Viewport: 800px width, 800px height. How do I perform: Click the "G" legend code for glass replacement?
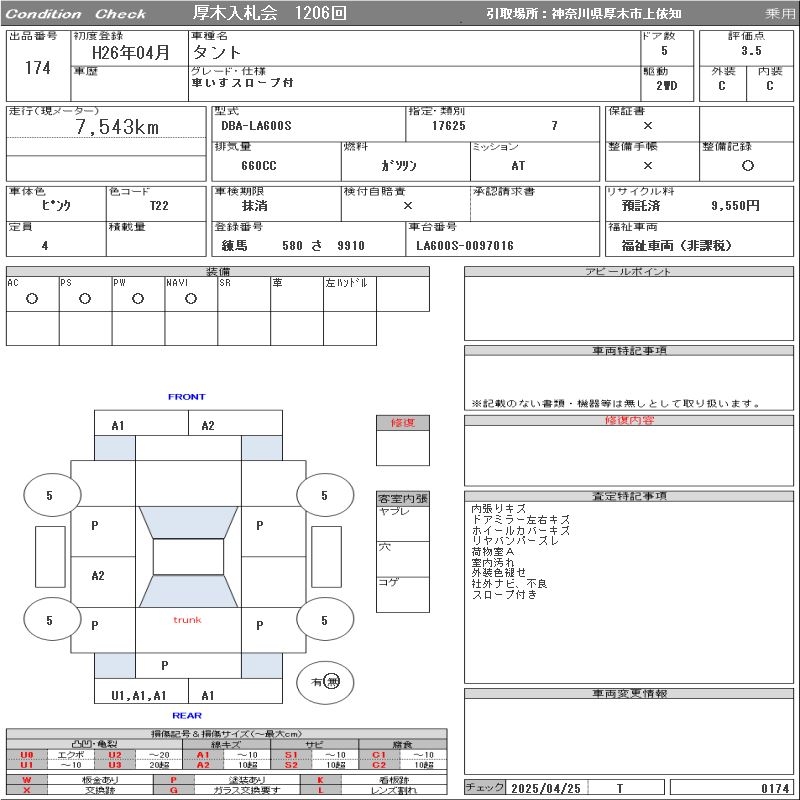click(173, 790)
